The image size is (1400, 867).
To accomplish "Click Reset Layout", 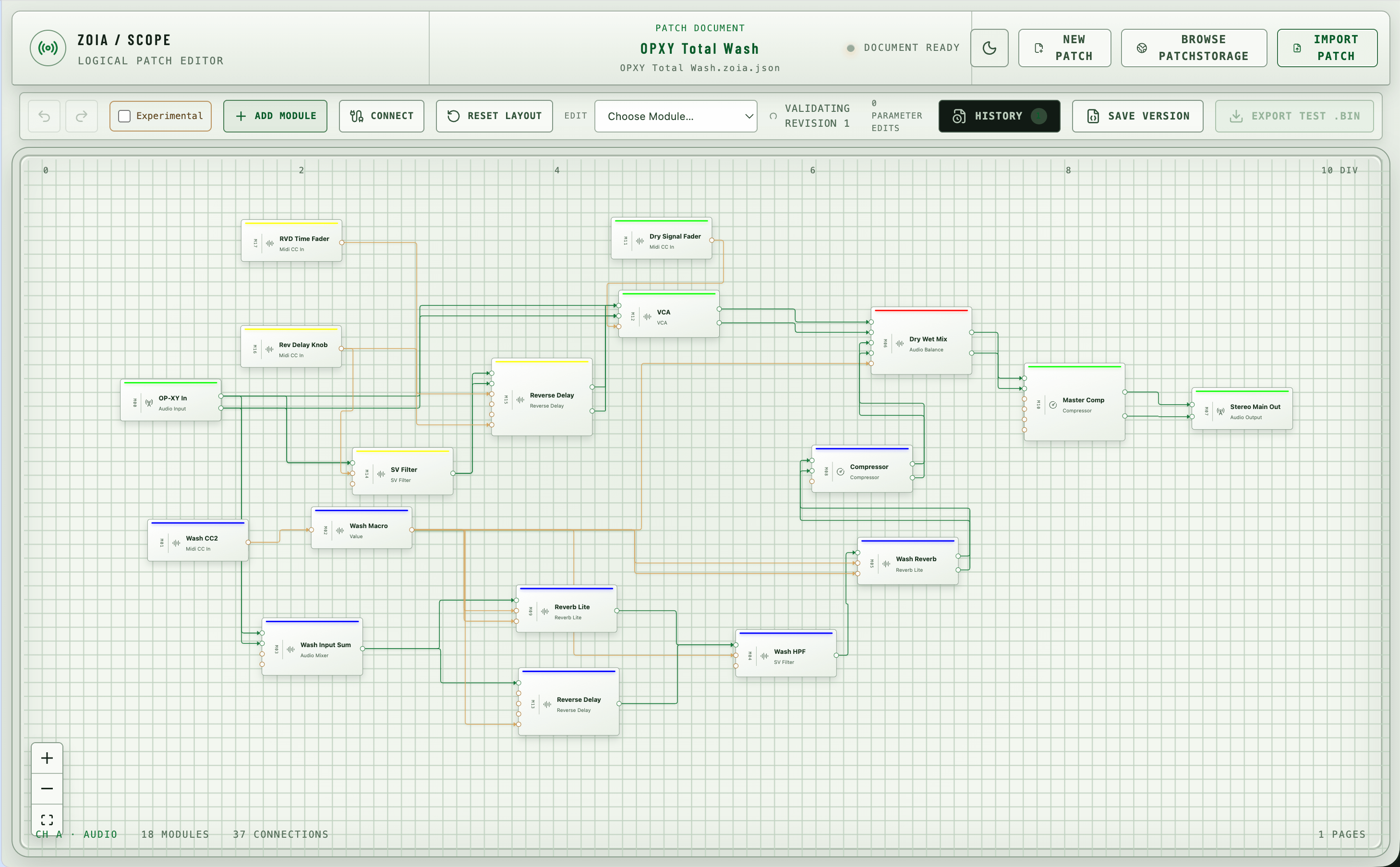I will coord(494,116).
